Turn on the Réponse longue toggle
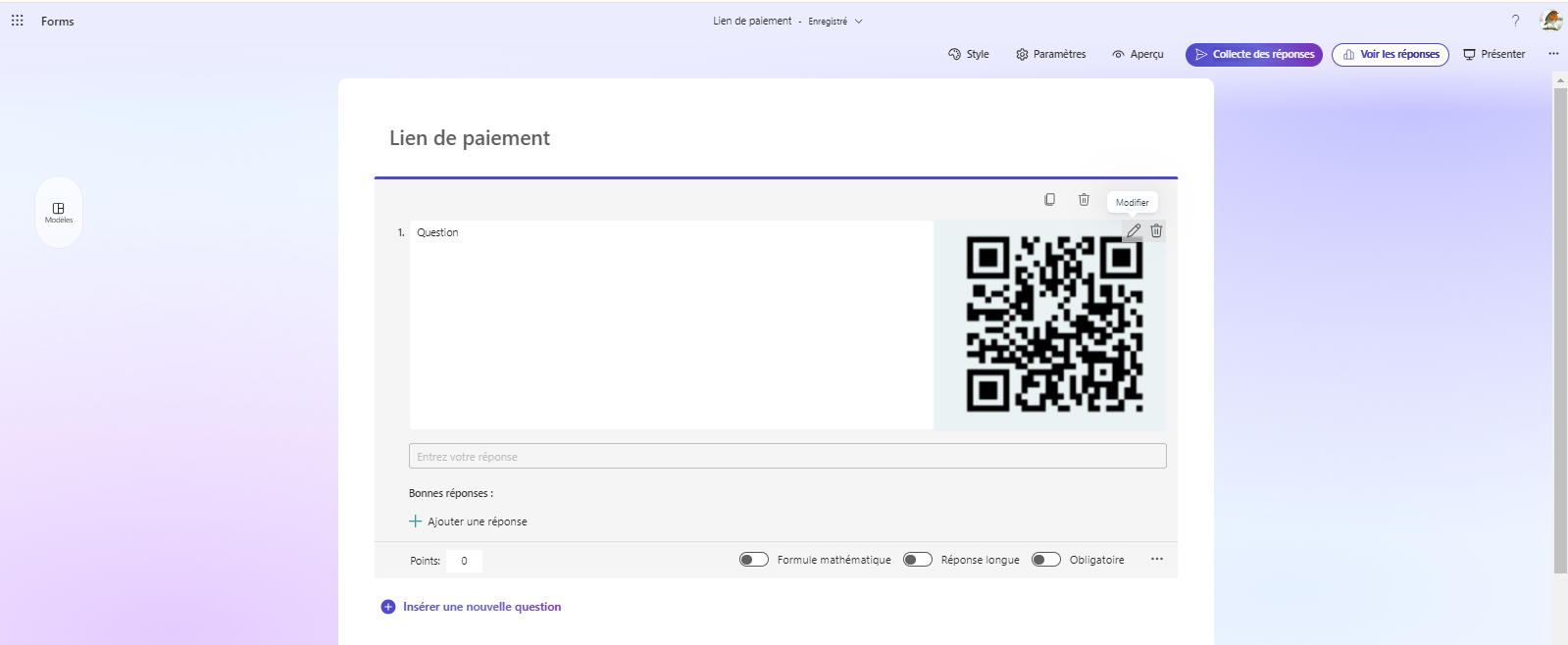Viewport: 1568px width, 645px height. tap(917, 560)
